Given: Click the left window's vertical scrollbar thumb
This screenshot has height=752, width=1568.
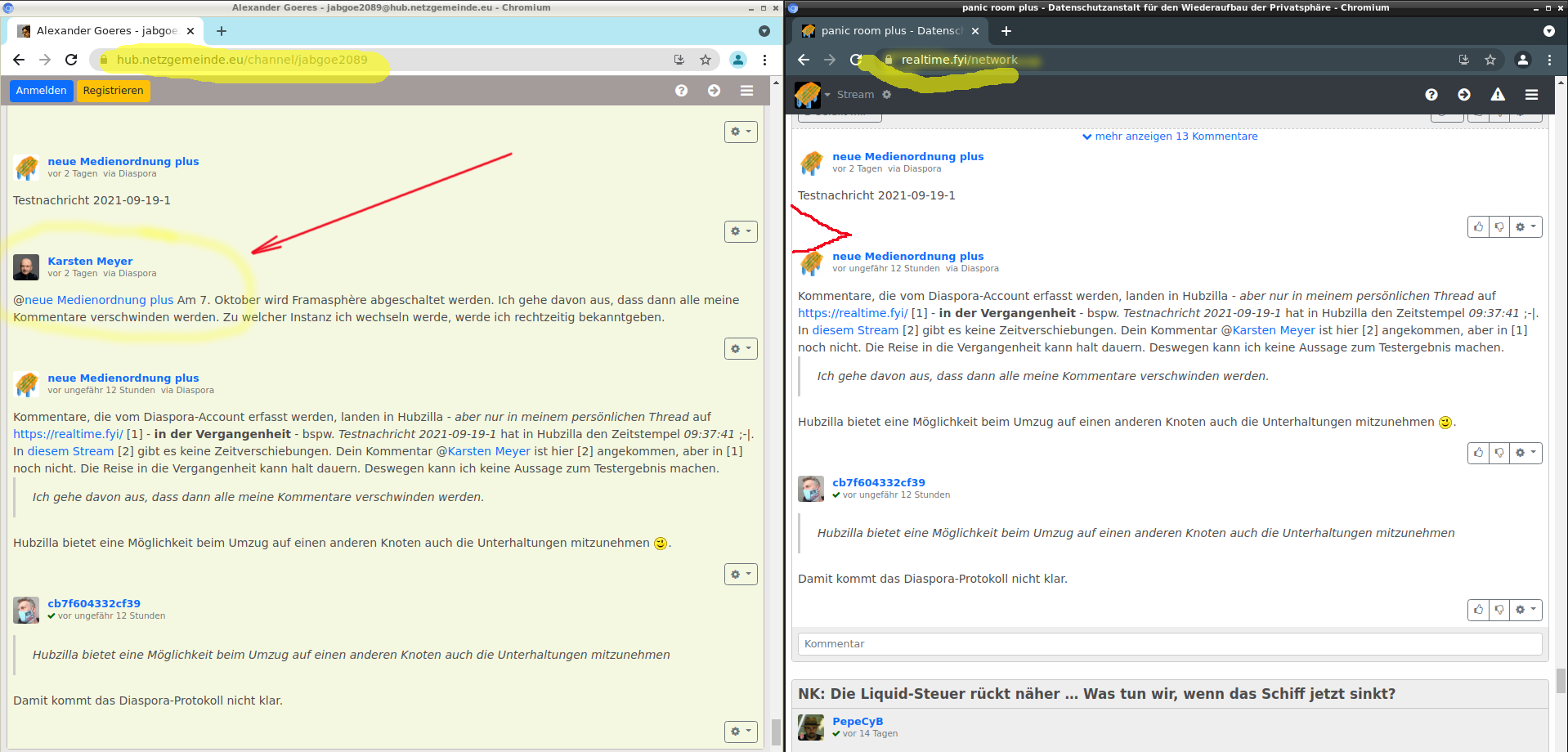Looking at the screenshot, I should (x=776, y=732).
